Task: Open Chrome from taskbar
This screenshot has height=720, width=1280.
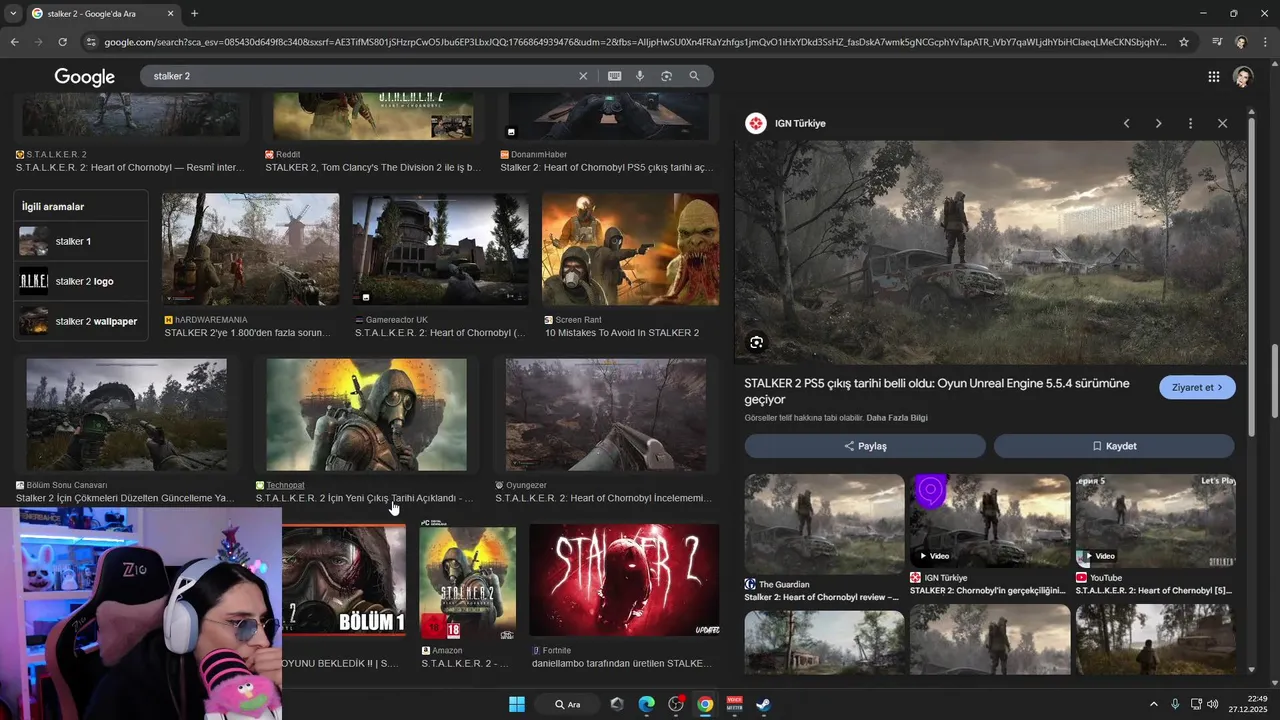Action: (705, 704)
